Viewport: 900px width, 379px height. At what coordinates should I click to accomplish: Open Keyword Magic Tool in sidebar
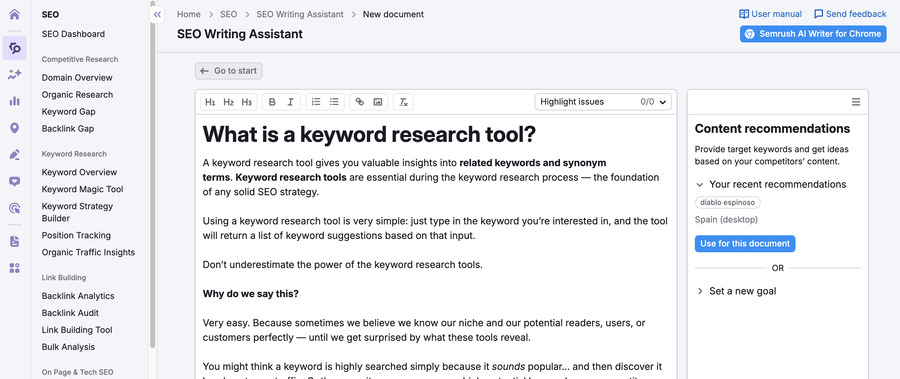pos(82,189)
